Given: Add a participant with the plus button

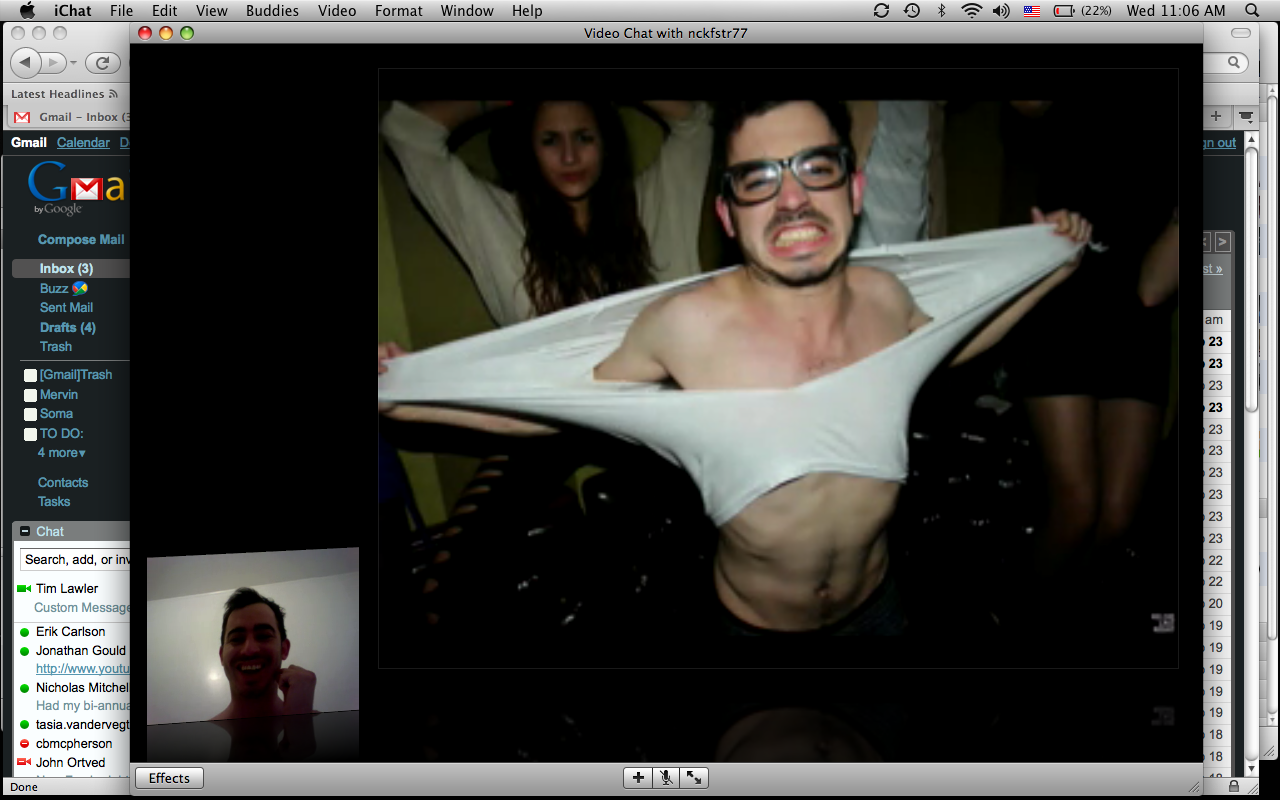Looking at the screenshot, I should [638, 777].
